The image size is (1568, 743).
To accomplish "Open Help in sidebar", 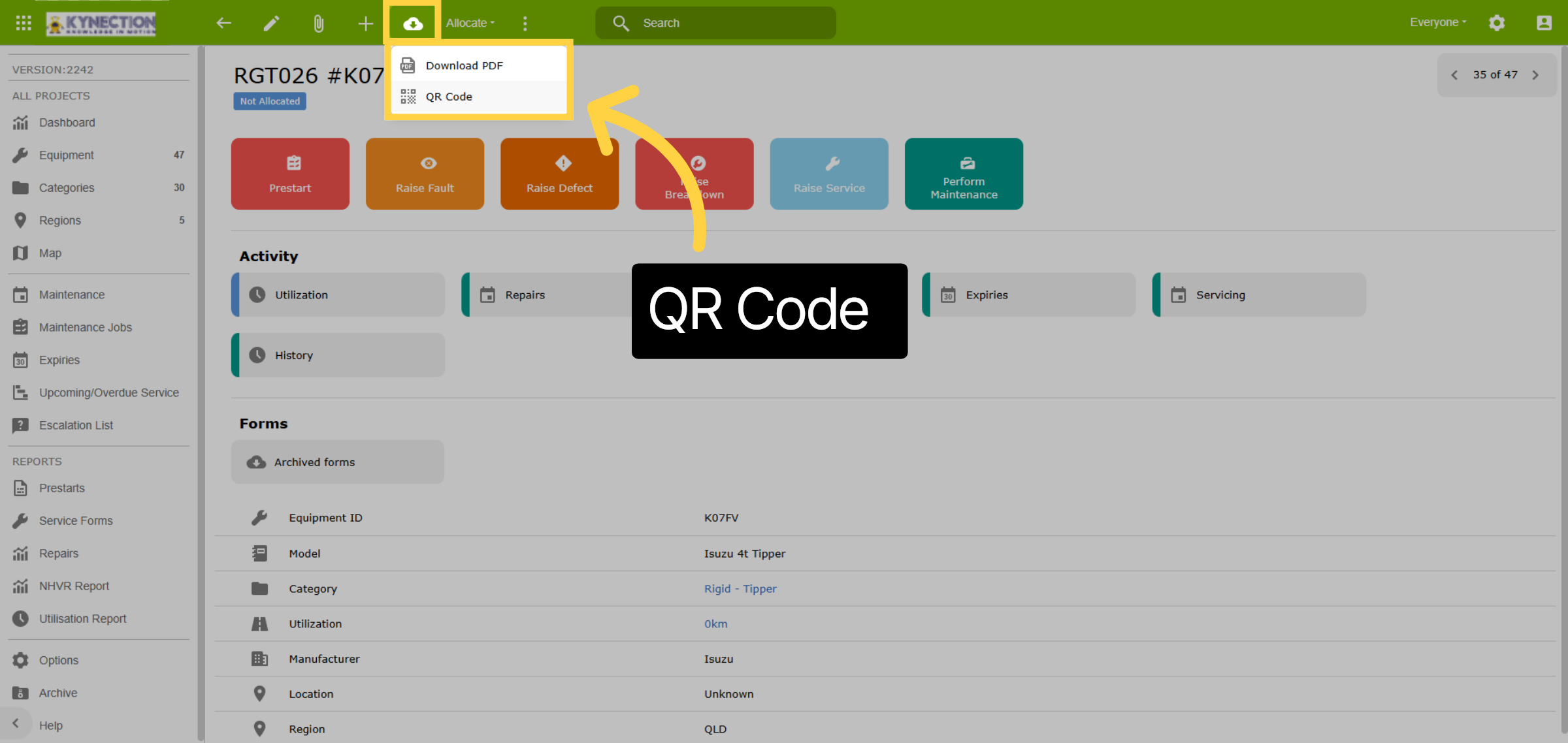I will 51,725.
